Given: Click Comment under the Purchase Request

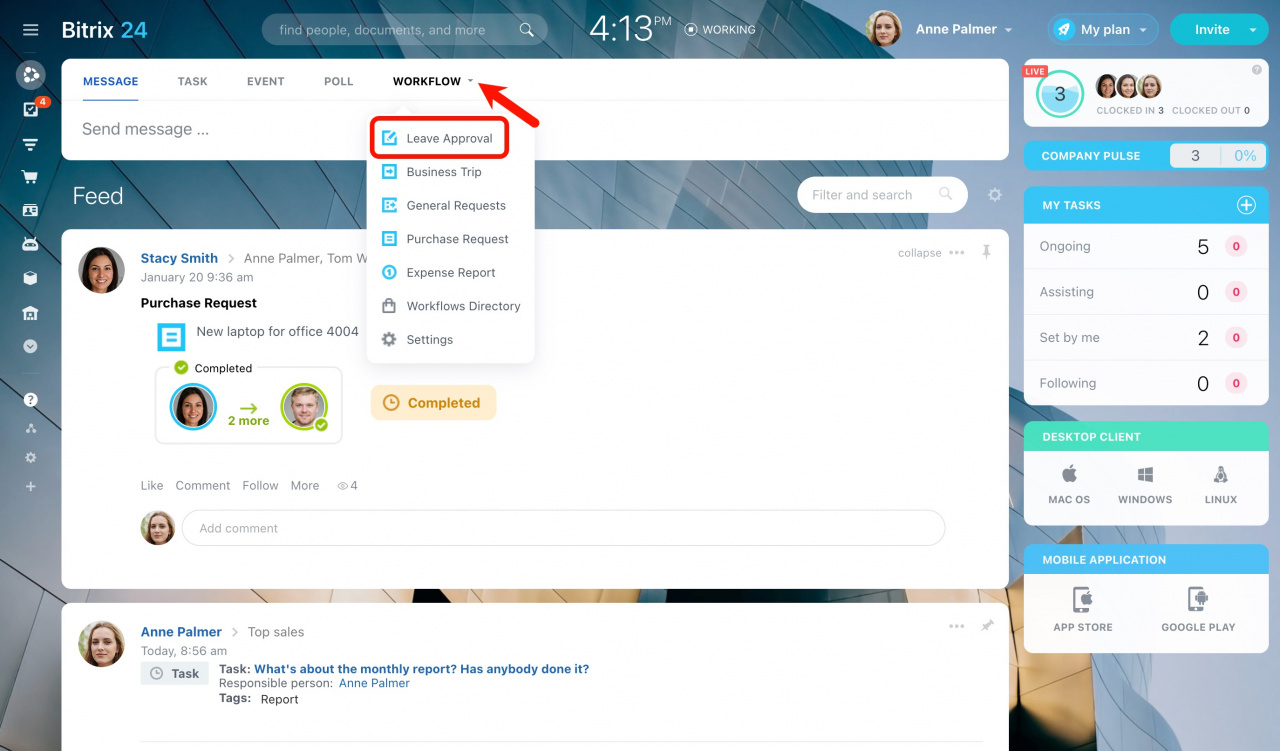Looking at the screenshot, I should 203,485.
